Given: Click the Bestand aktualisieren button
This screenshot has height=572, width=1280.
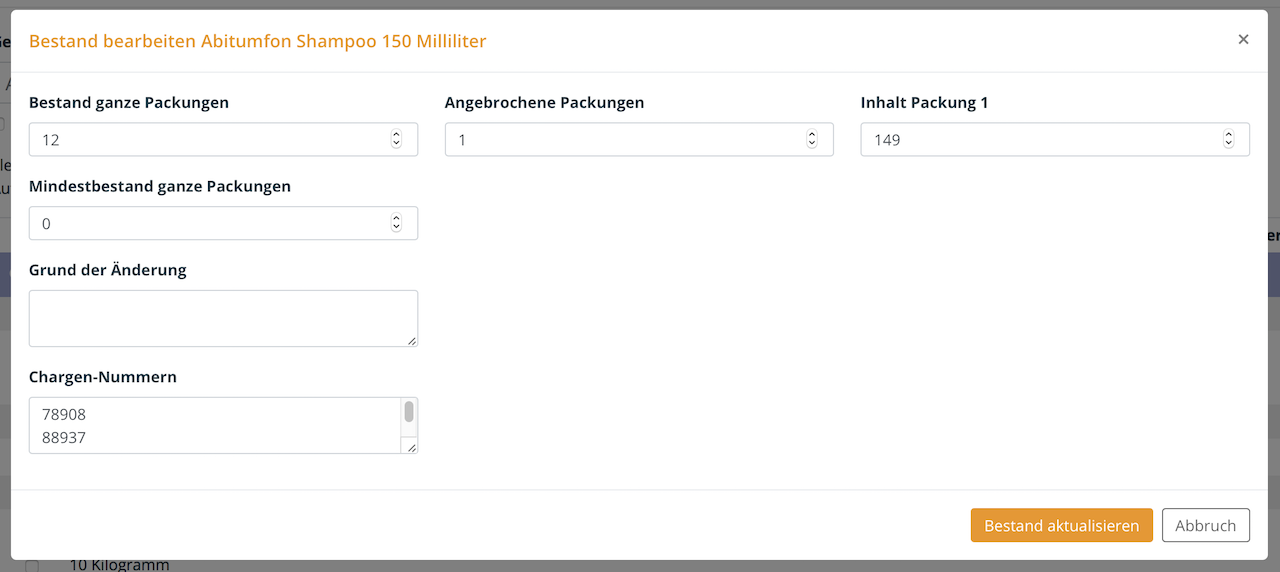Looking at the screenshot, I should (x=1062, y=526).
